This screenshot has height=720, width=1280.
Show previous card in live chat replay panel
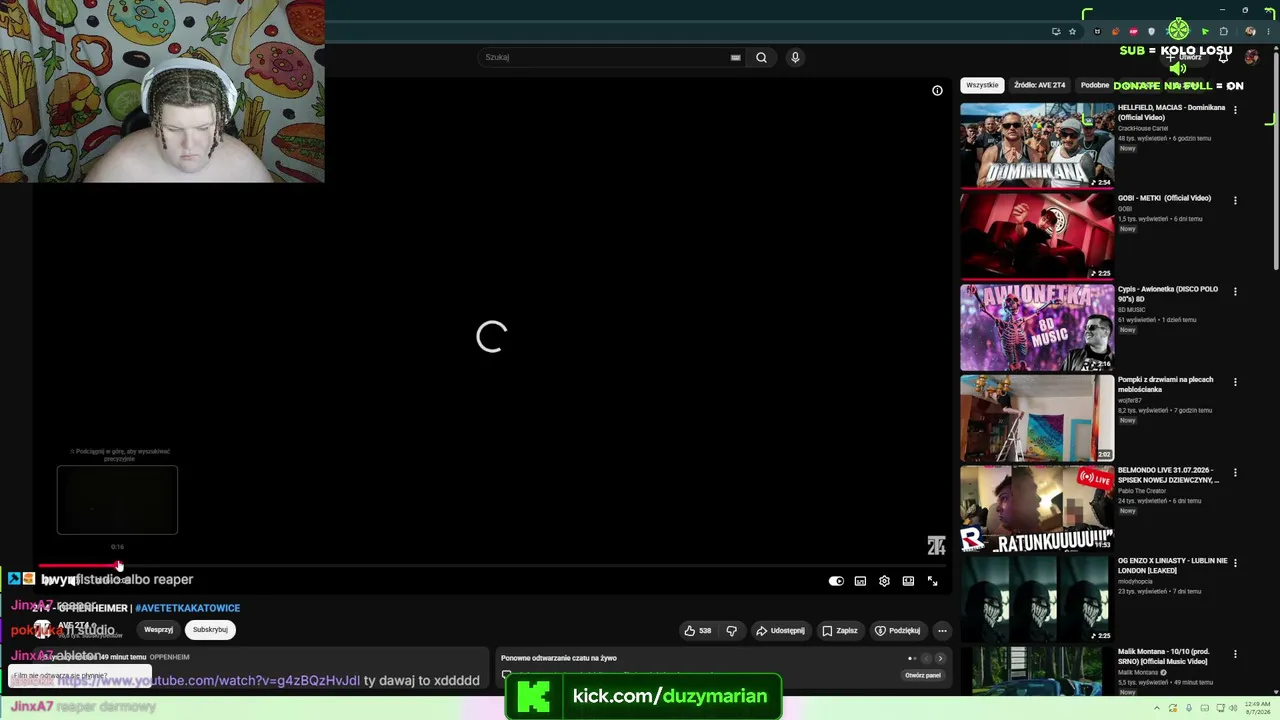[x=926, y=658]
